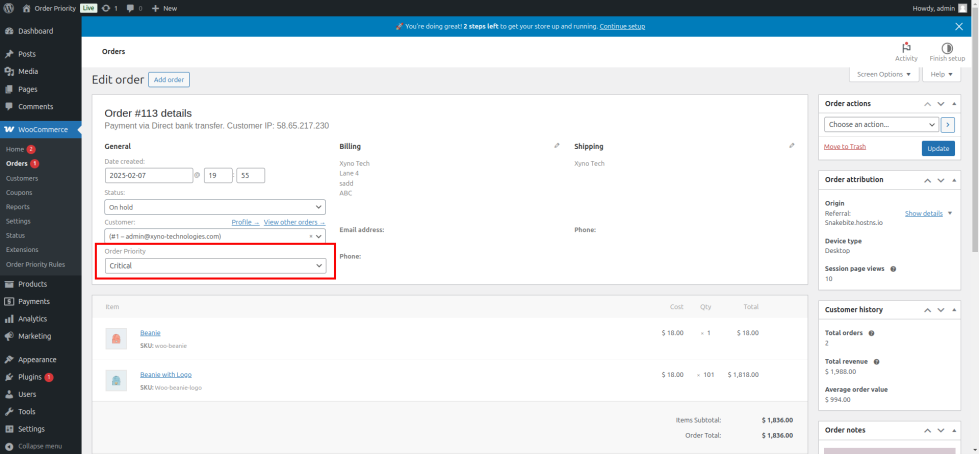979x454 pixels.
Task: Edit shipping address pencil icon
Action: tap(791, 146)
